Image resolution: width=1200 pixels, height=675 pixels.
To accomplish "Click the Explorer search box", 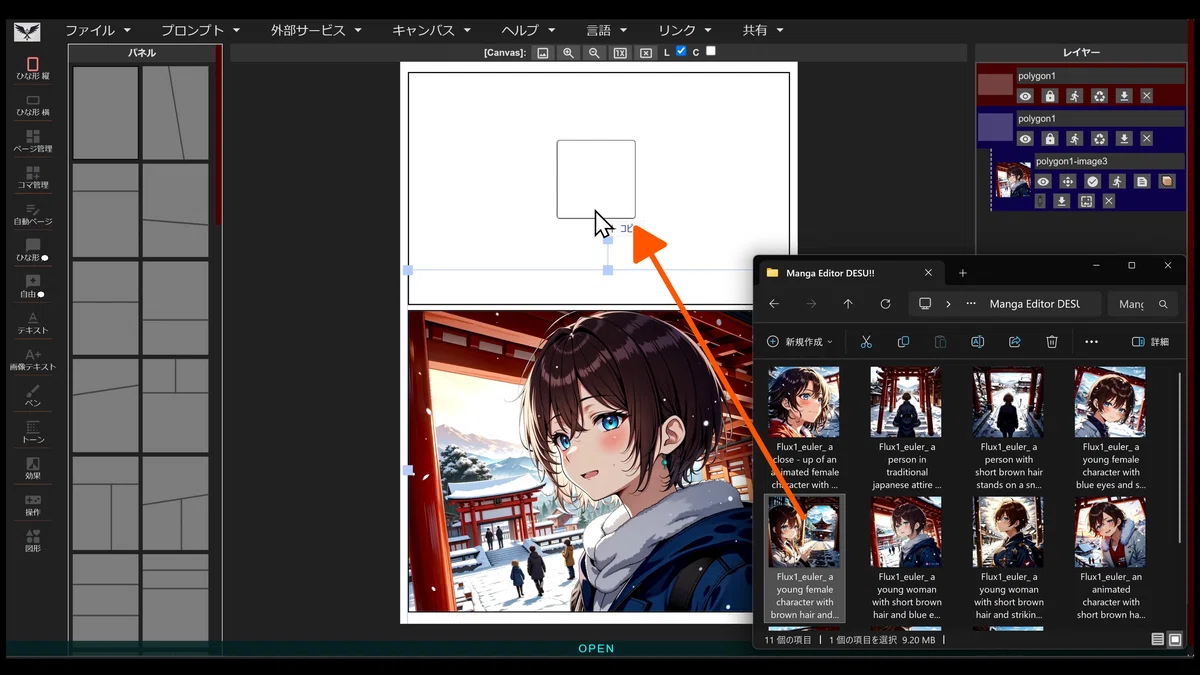I will pos(1143,304).
